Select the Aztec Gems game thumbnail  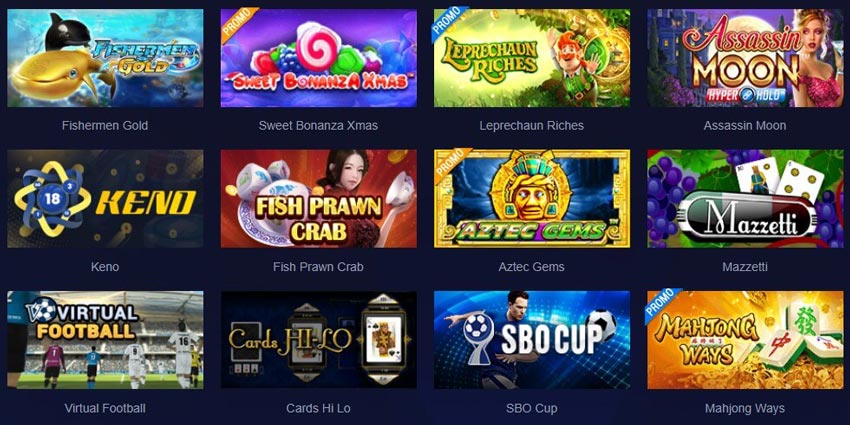coord(532,198)
